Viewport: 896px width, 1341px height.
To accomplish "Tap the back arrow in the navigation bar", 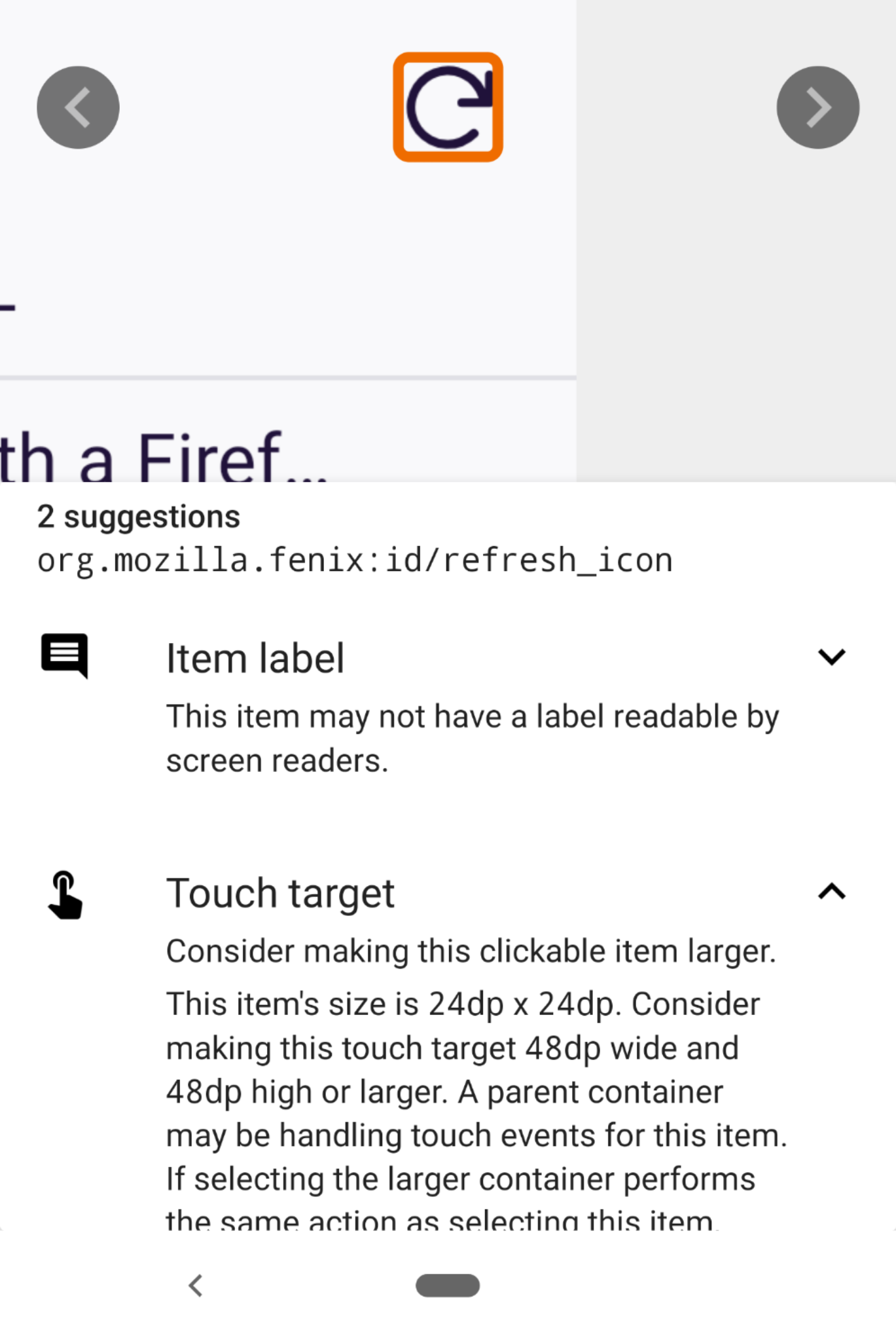I will tap(197, 1285).
